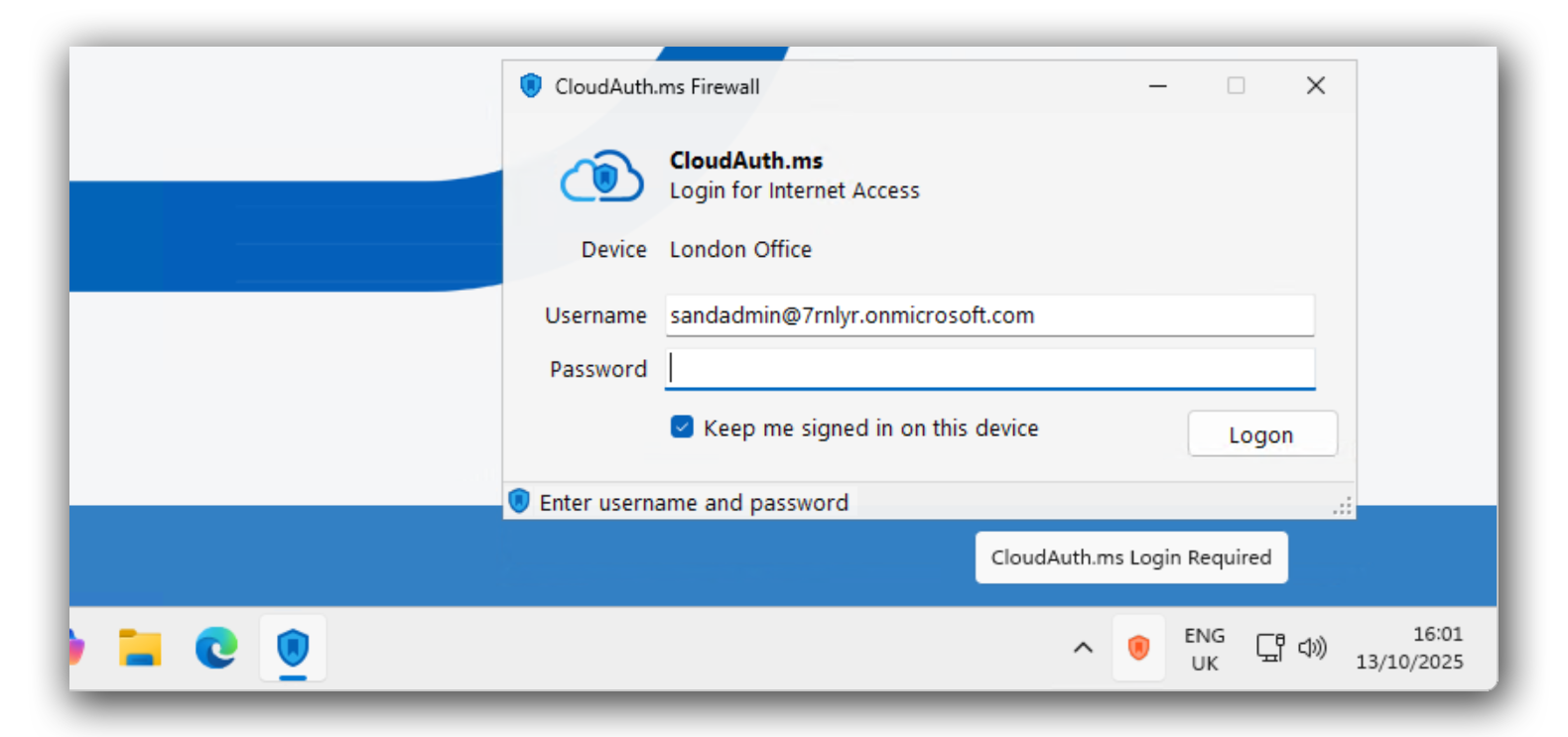Click the CloudAuth.ms Login Required notification

click(1131, 557)
